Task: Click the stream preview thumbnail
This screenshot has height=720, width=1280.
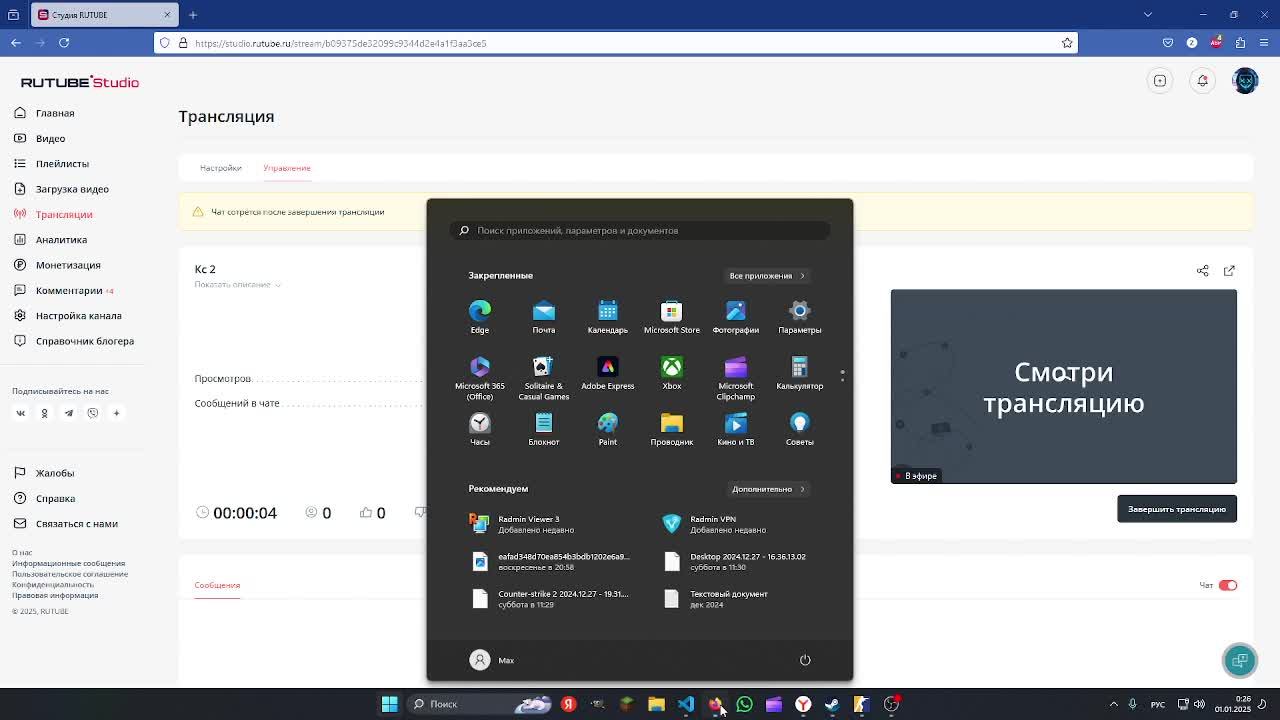Action: click(x=1064, y=387)
